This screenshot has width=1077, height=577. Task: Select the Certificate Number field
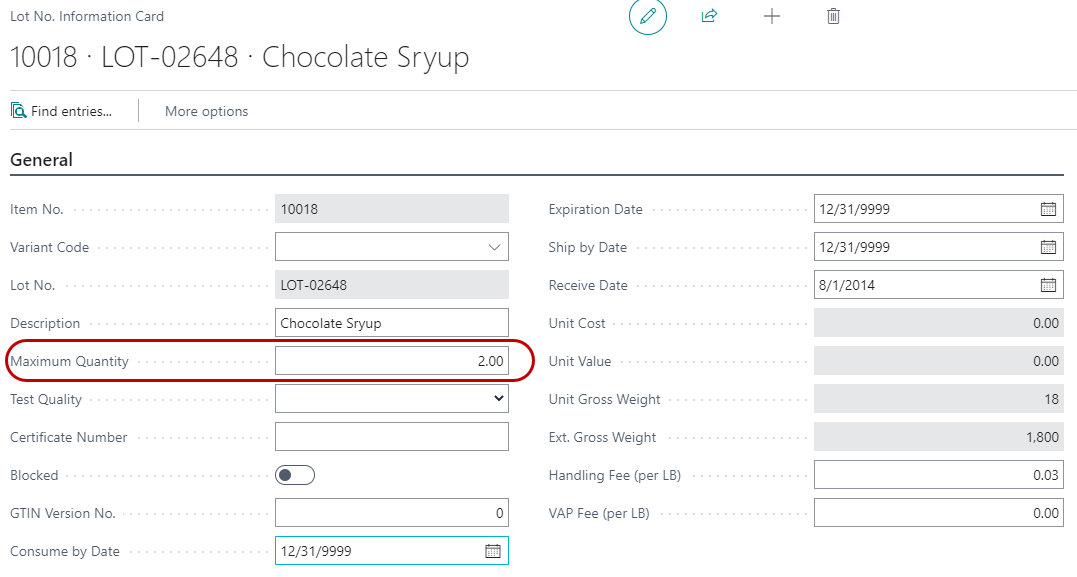click(391, 437)
